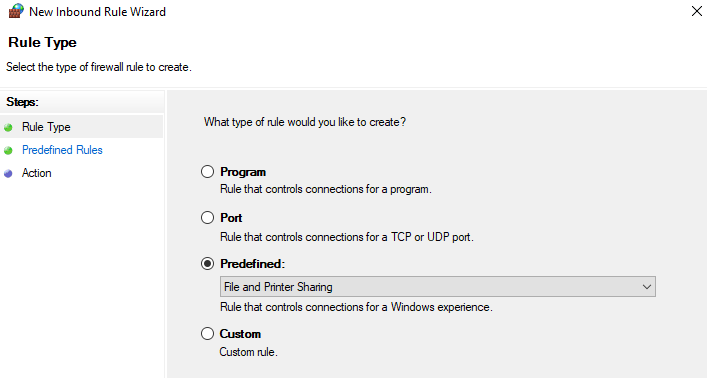Select the Predefined radio button
The image size is (707, 378).
[207, 263]
